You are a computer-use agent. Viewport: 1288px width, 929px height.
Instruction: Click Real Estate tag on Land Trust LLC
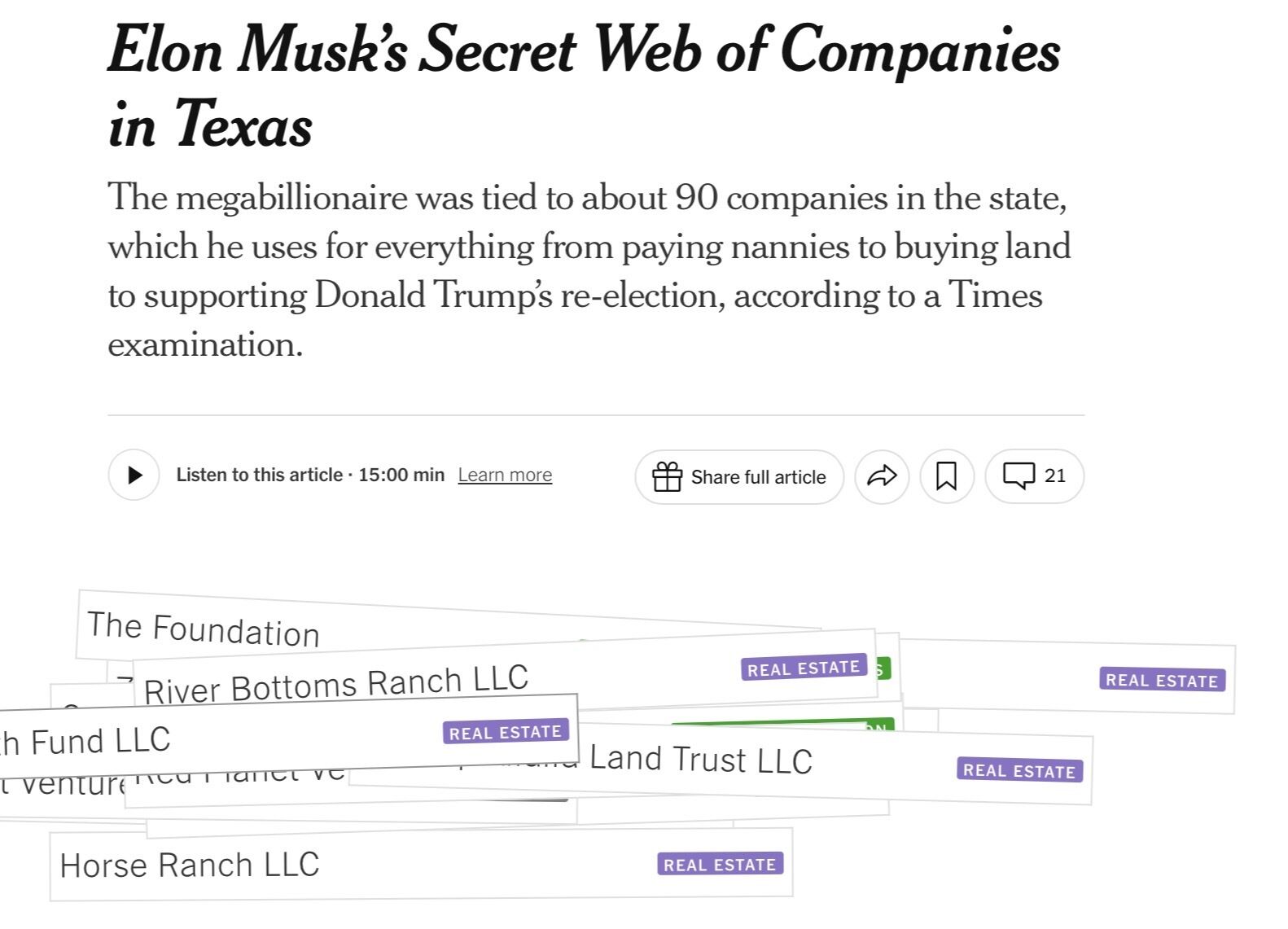point(1019,770)
